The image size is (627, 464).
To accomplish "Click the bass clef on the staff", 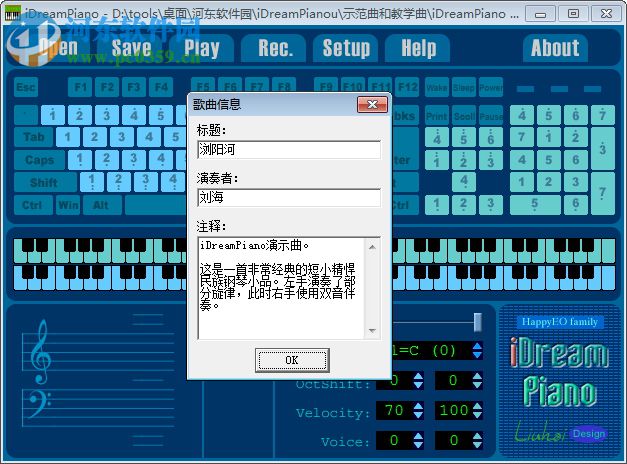I will 39,403.
